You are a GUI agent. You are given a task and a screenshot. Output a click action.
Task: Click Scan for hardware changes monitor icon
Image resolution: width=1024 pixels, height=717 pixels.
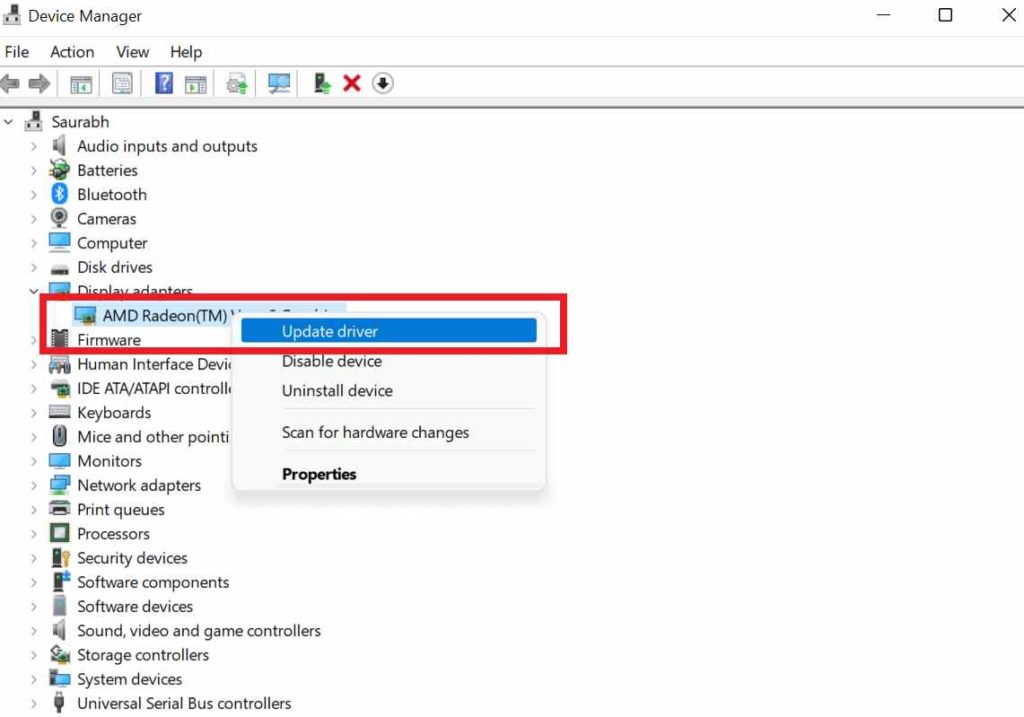click(279, 83)
